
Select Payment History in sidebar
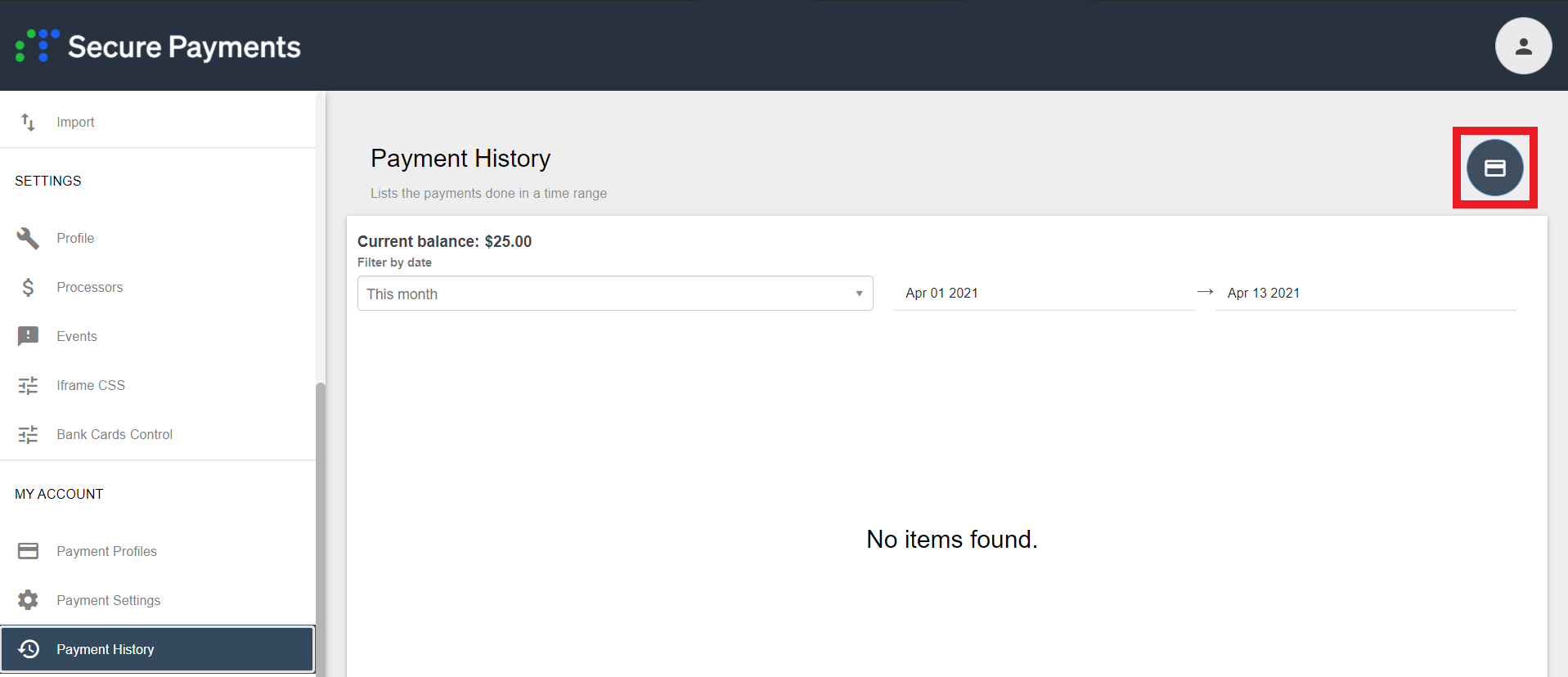pyautogui.click(x=158, y=649)
